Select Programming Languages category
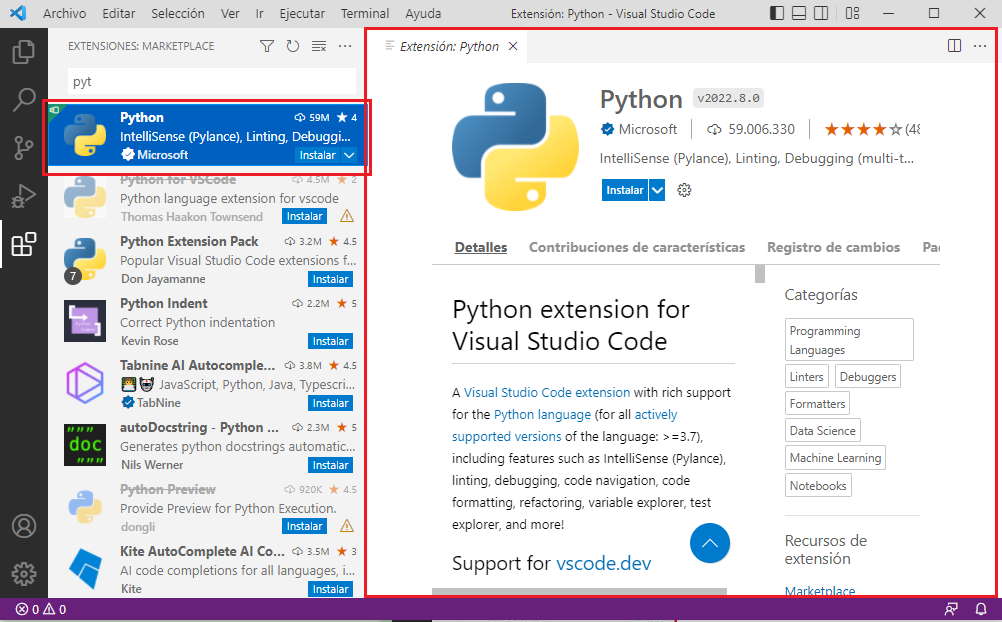The image size is (1002, 622). (849, 339)
